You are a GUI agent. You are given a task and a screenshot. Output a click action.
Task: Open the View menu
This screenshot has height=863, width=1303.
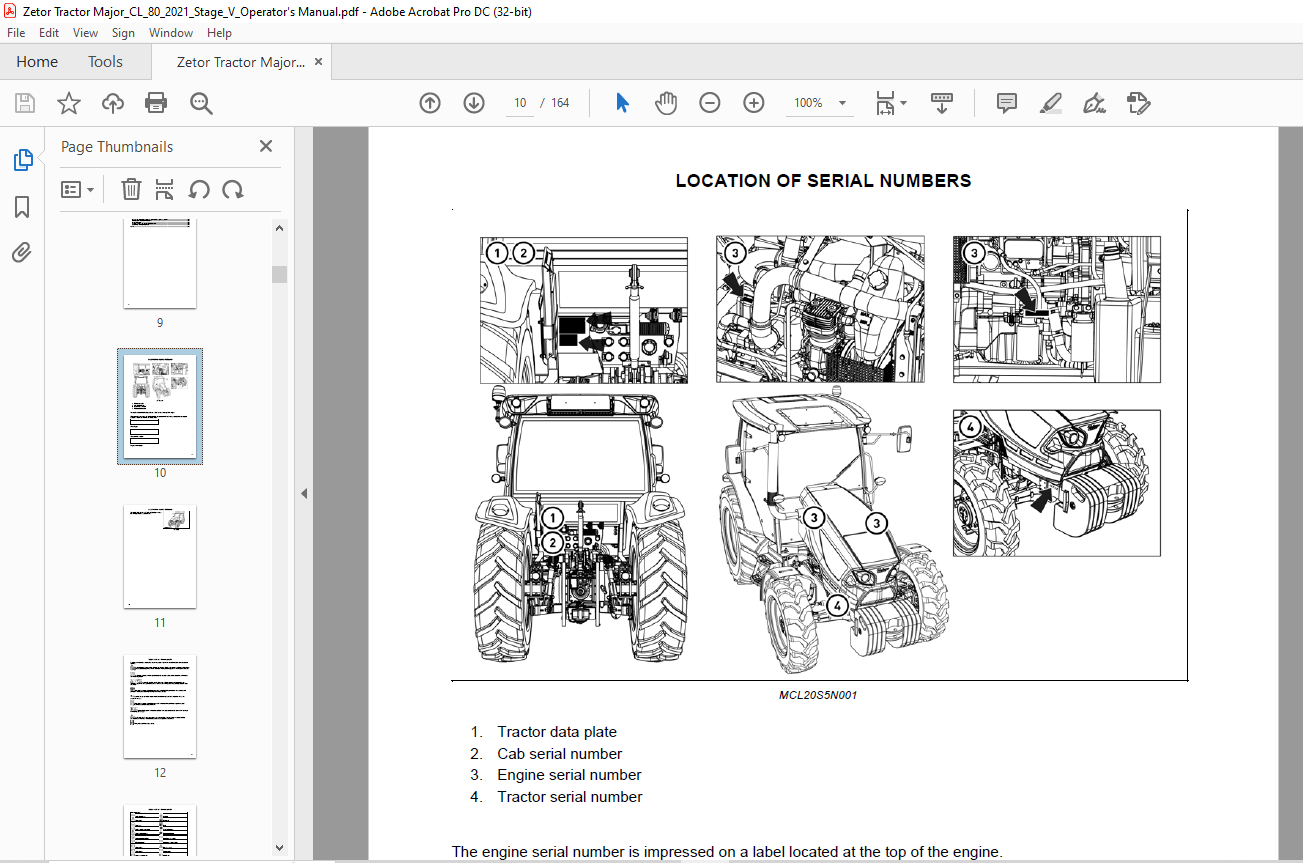tap(85, 33)
